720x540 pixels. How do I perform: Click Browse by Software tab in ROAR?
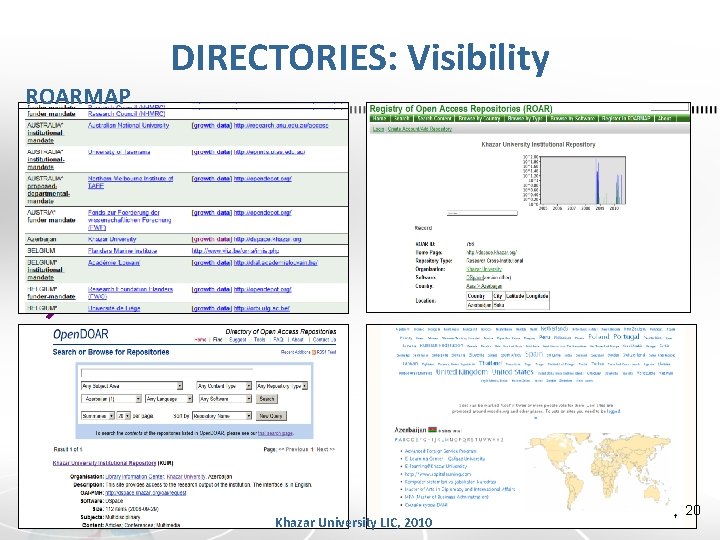coord(573,118)
